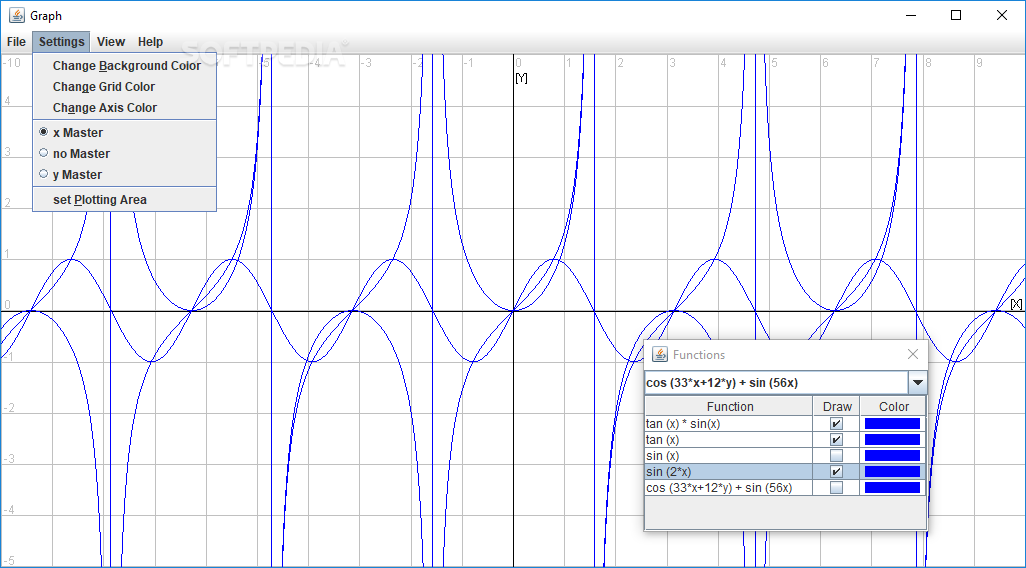Close the Settings menu
The width and height of the screenshot is (1026, 568).
click(62, 42)
